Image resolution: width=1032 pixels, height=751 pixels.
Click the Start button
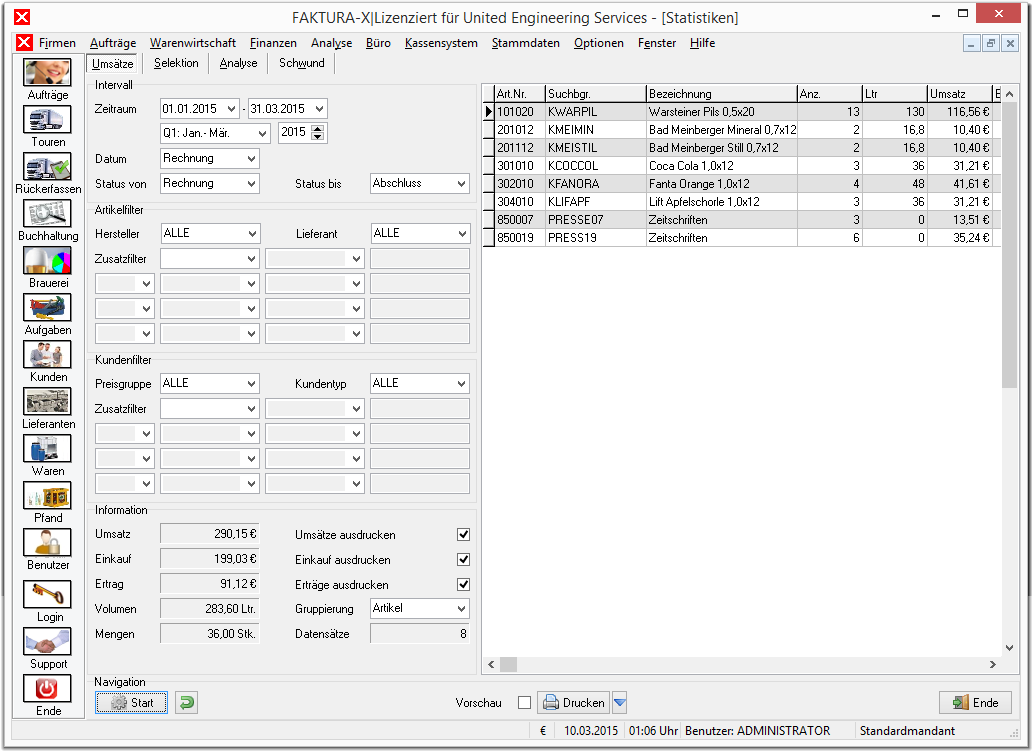pyautogui.click(x=132, y=702)
